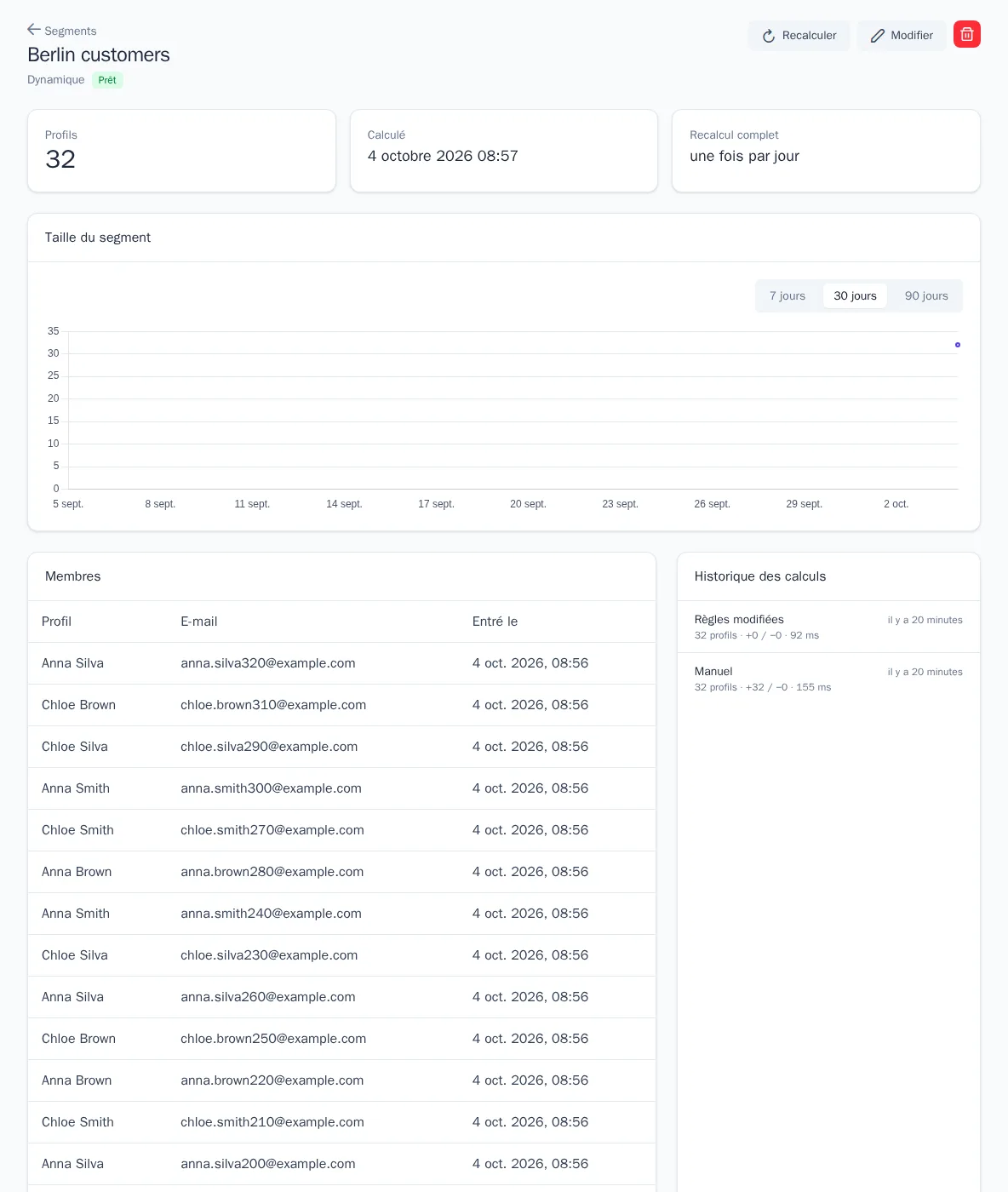1008x1192 pixels.
Task: Click the Prêt status badge
Action: click(107, 80)
